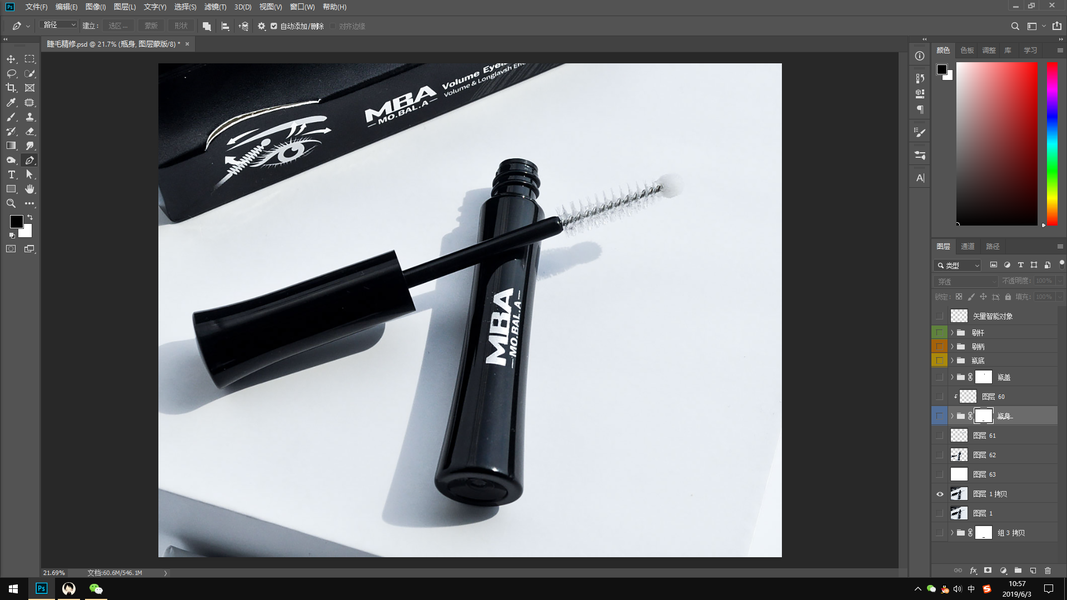Show the 矢量智能对象 layer visibility box

[x=940, y=316]
